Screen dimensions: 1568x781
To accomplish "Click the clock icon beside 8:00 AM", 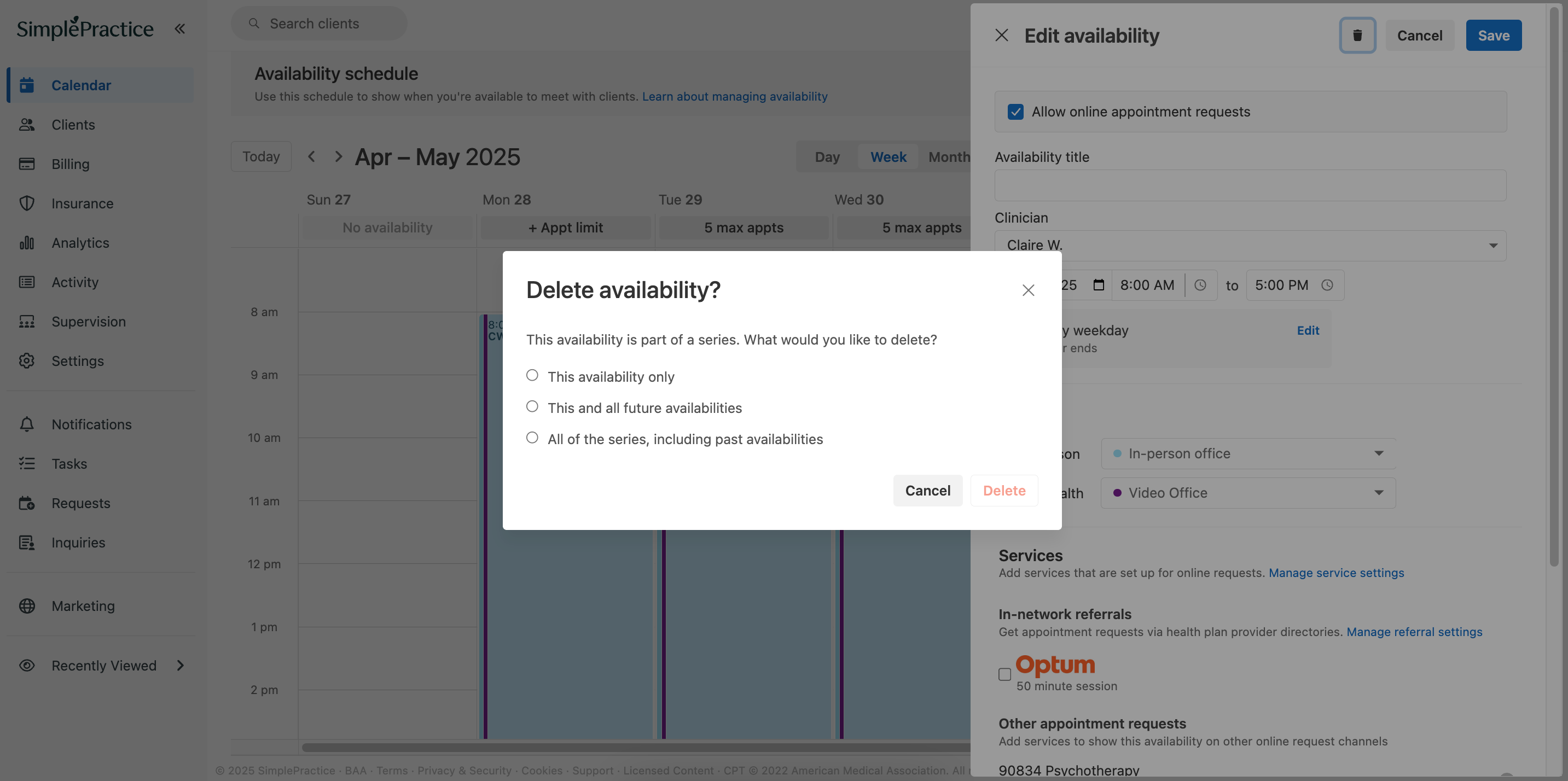I will click(x=1200, y=284).
